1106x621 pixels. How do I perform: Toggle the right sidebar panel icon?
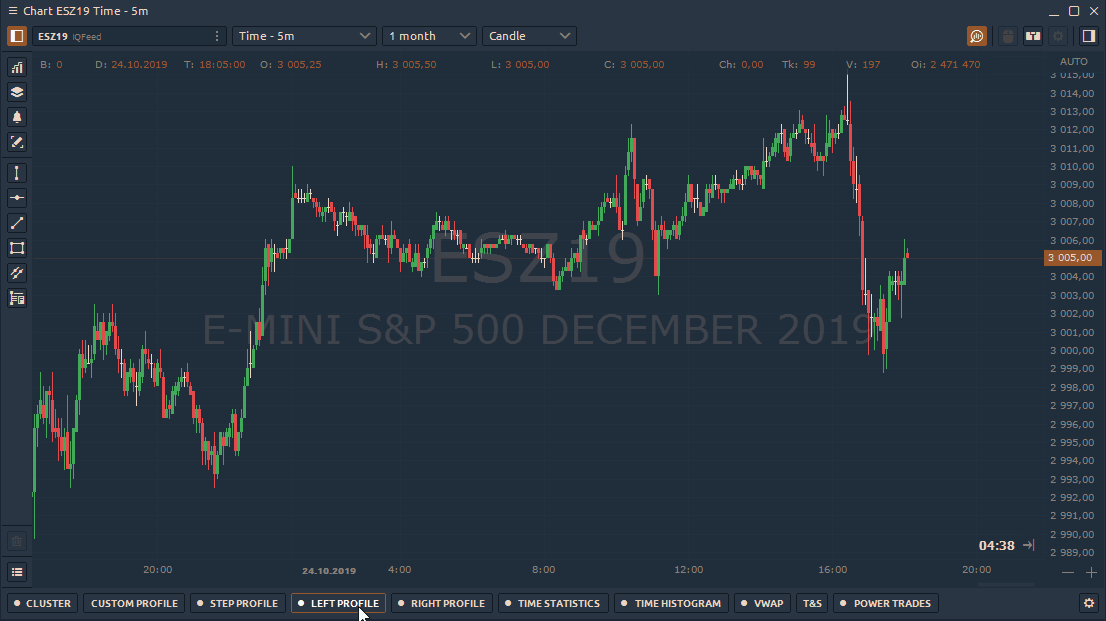tap(1088, 36)
